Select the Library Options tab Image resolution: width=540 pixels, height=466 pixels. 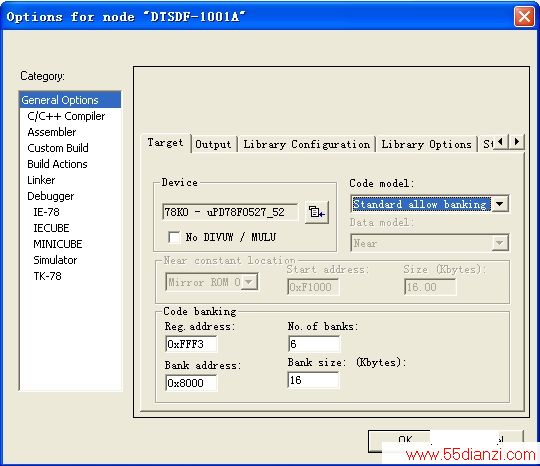pyautogui.click(x=426, y=144)
